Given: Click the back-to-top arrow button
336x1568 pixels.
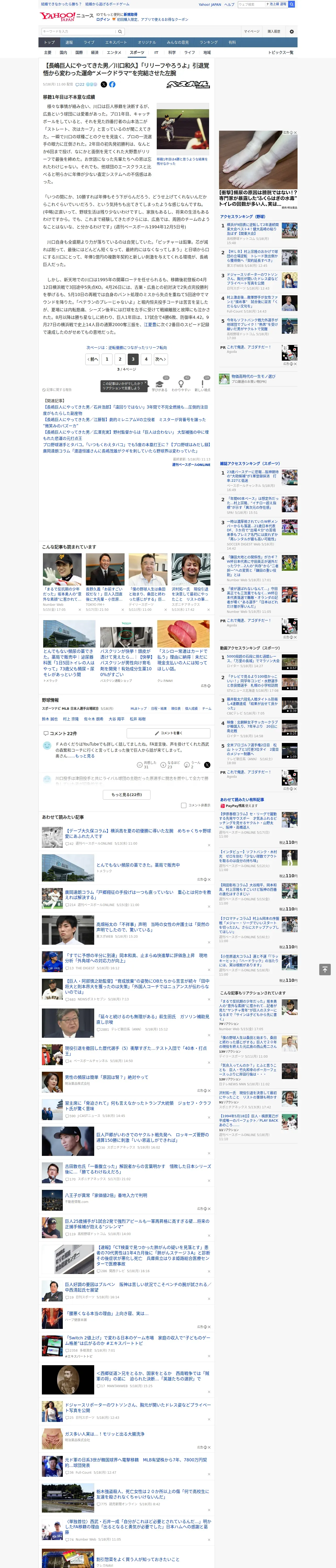Looking at the screenshot, I should tap(325, 969).
